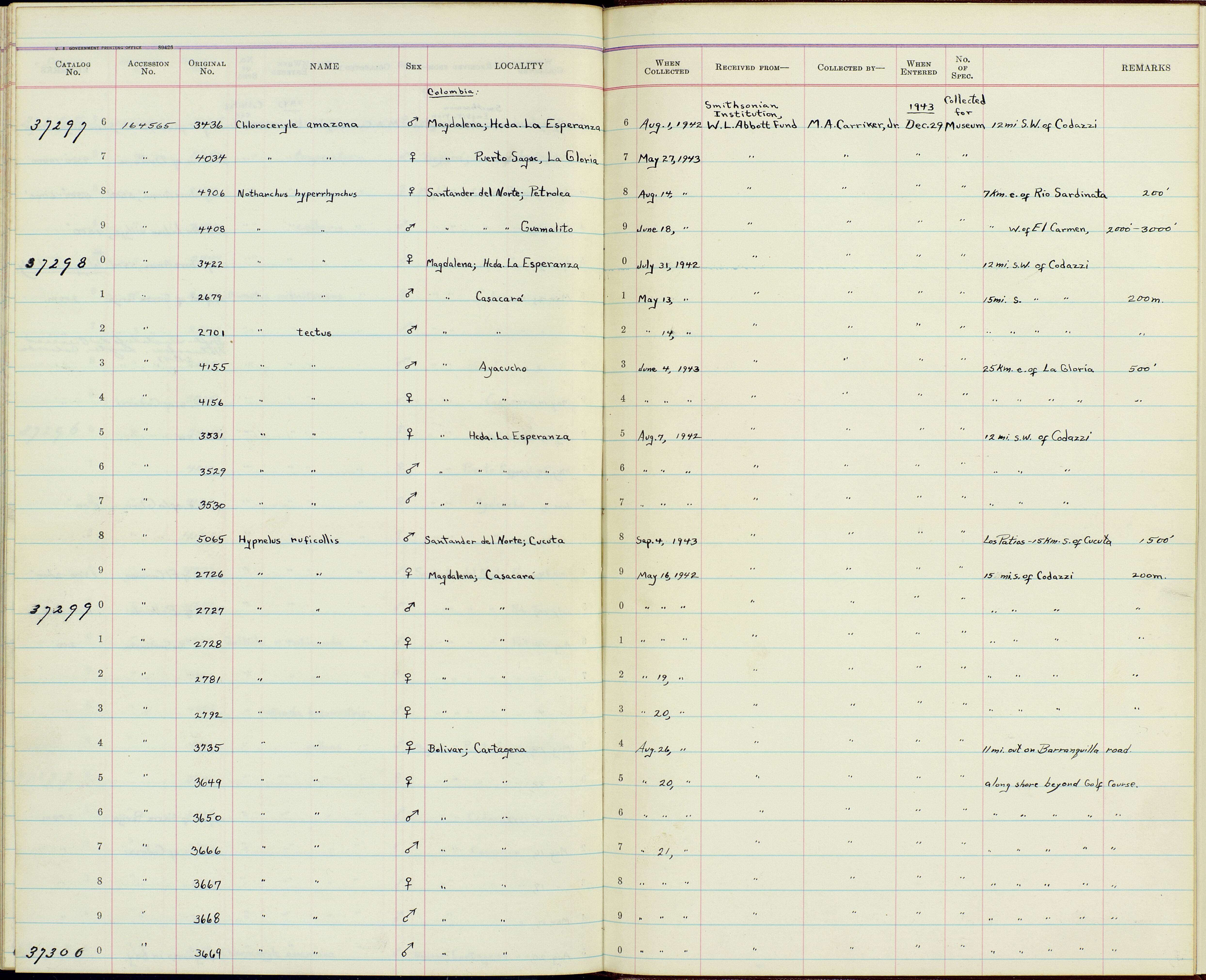Click the elevation '2000'-3000''

[1141, 229]
